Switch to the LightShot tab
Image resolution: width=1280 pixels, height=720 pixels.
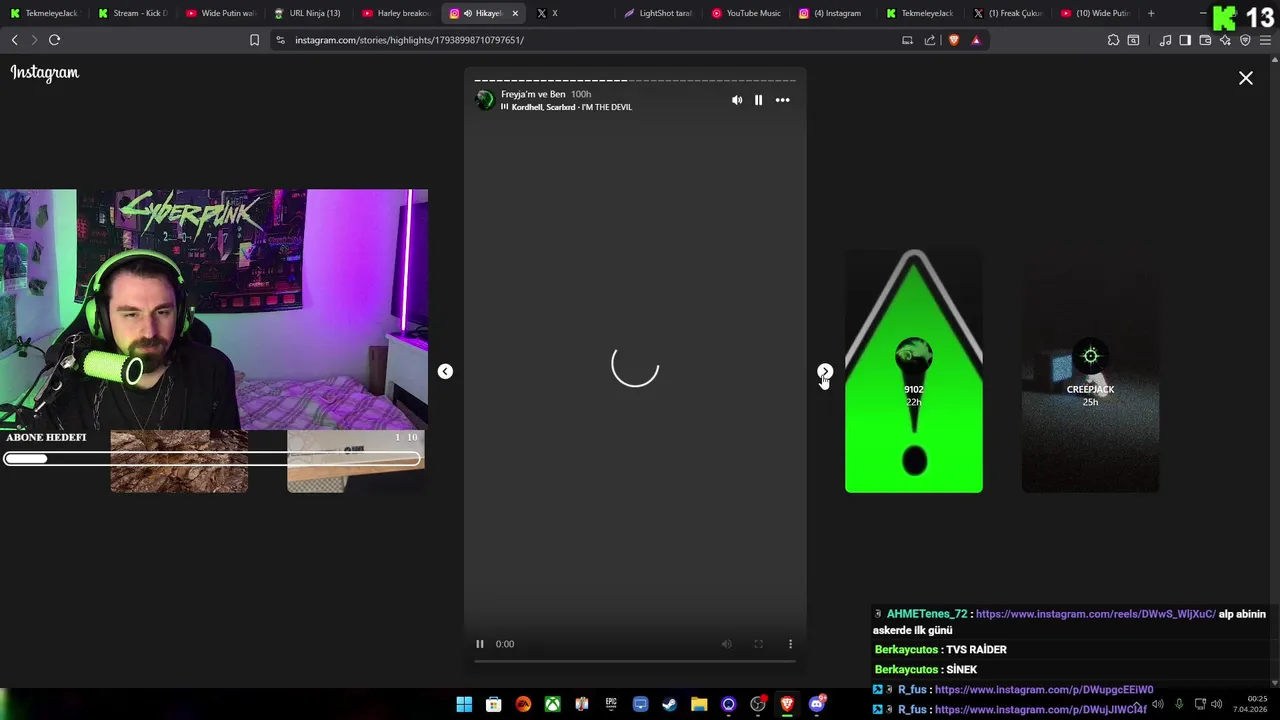click(658, 13)
